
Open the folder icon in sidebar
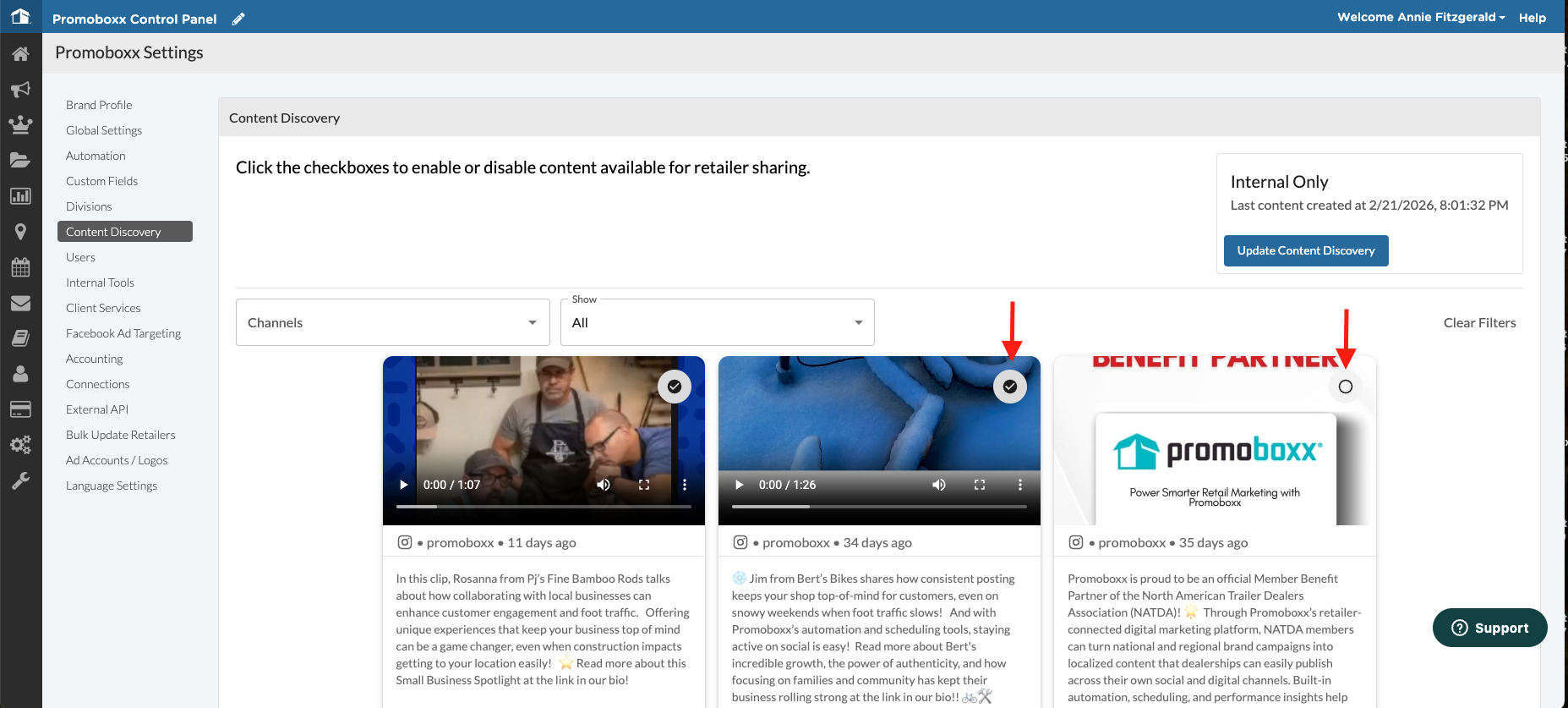pyautogui.click(x=20, y=161)
